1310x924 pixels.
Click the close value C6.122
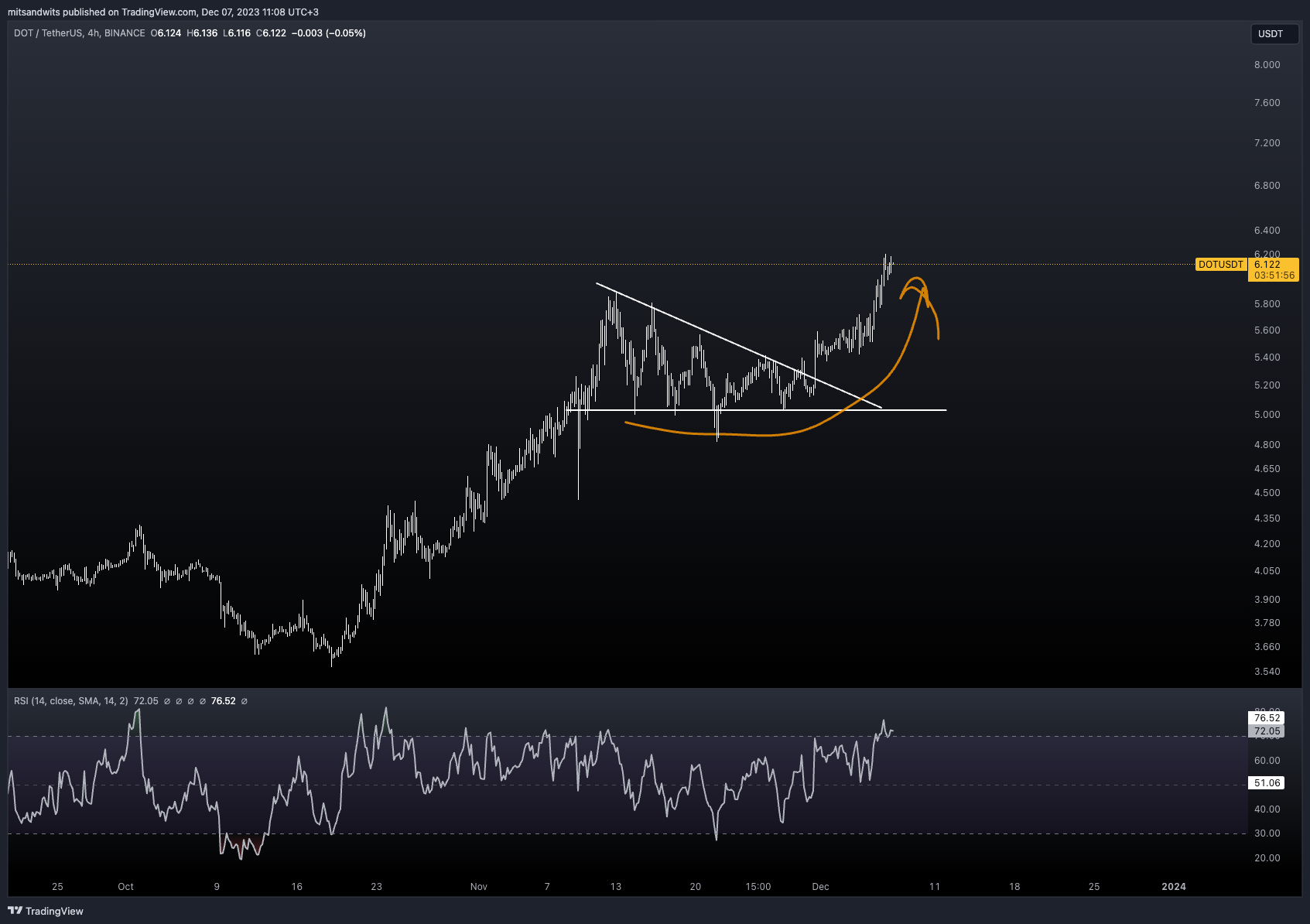[271, 33]
